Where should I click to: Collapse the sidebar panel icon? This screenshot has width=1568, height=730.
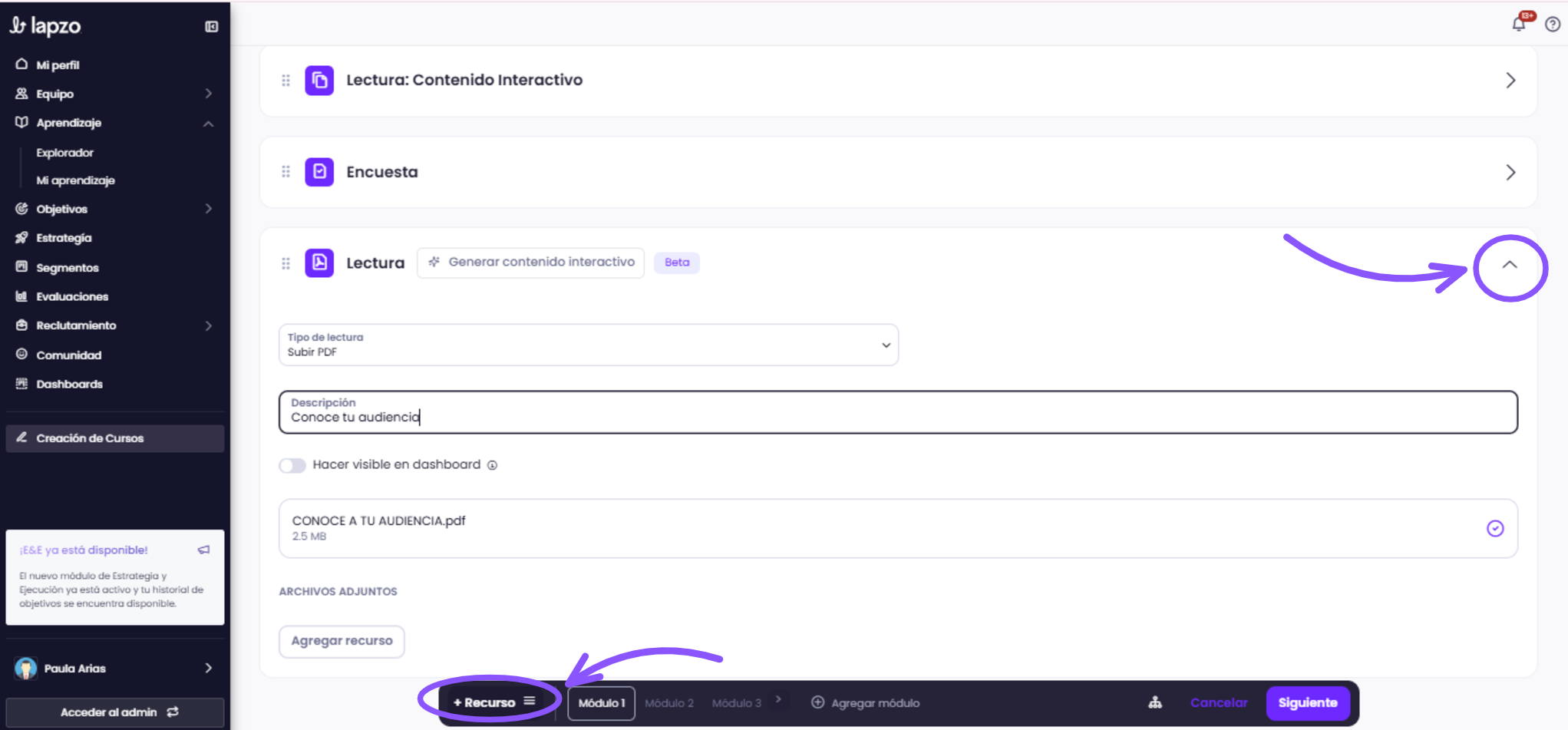coord(212,27)
